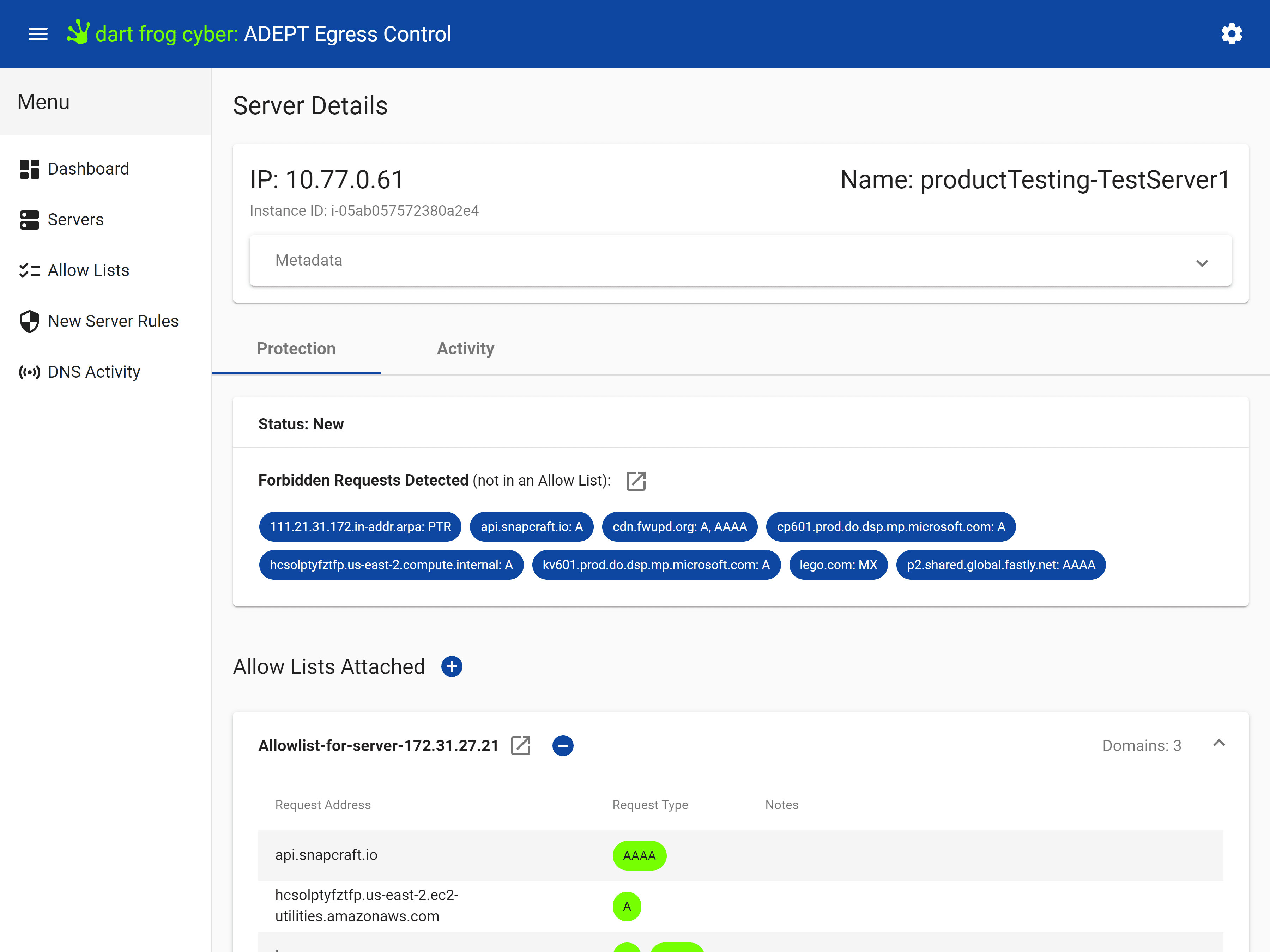Open the hamburger menu icon
The width and height of the screenshot is (1270, 952).
tap(38, 34)
